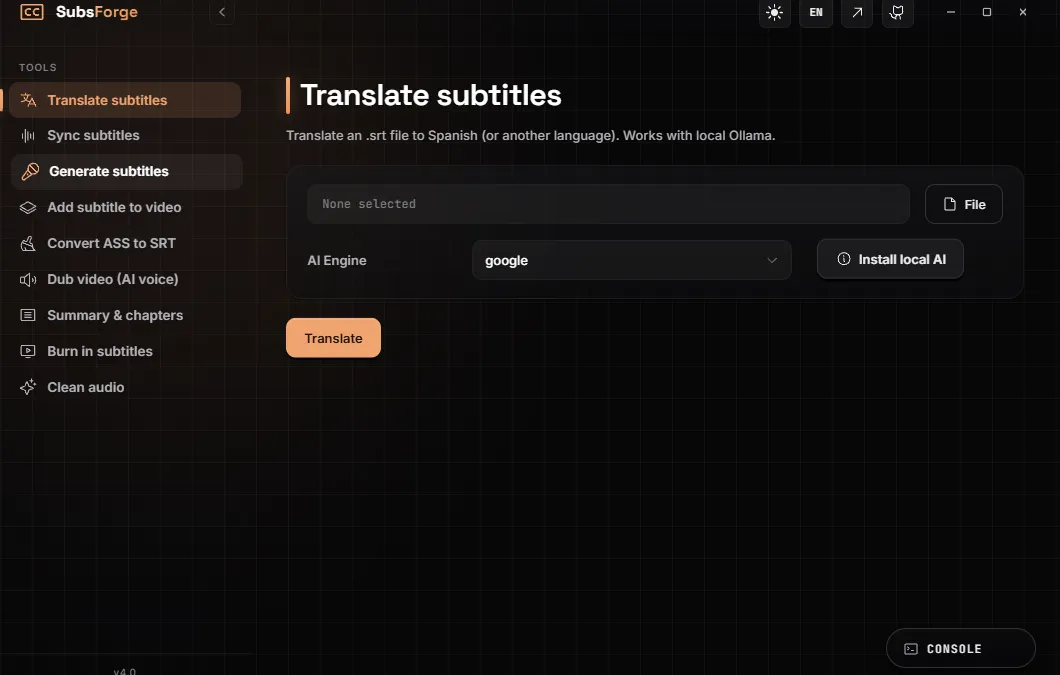
Task: Click the sparkle icon beside Clean audio
Action: pos(28,387)
